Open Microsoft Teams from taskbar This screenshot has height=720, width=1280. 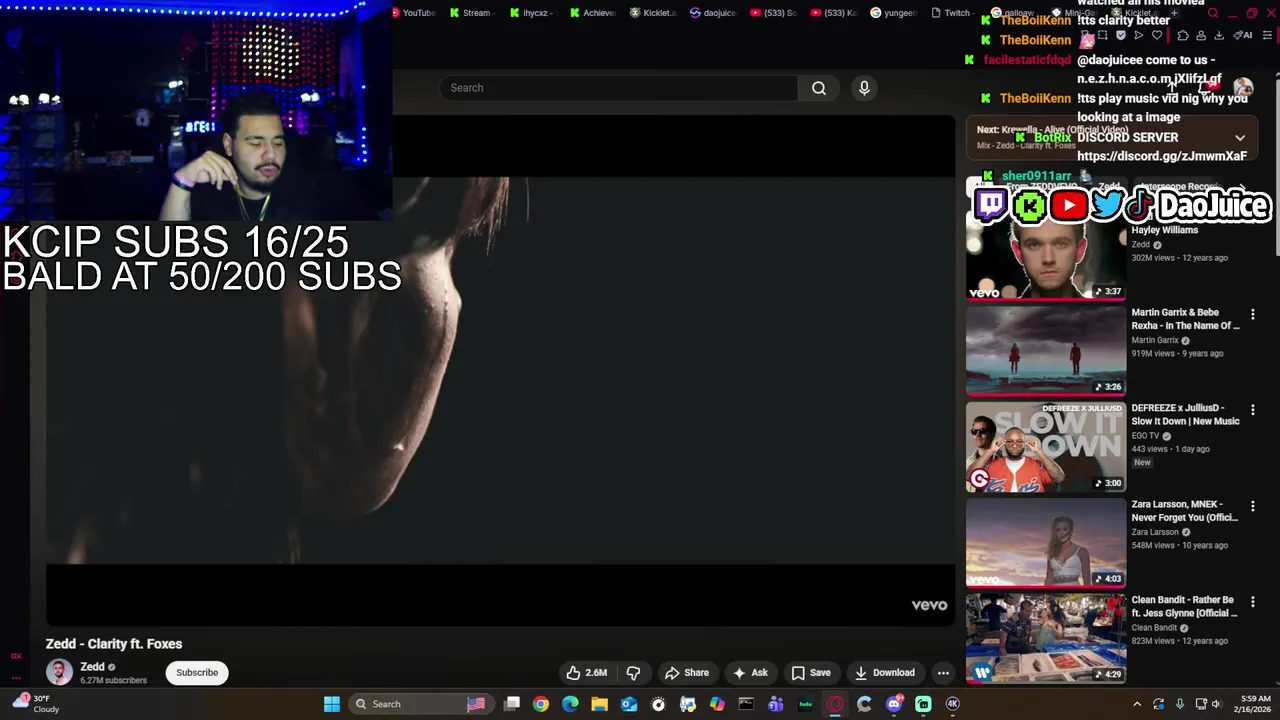pos(775,704)
